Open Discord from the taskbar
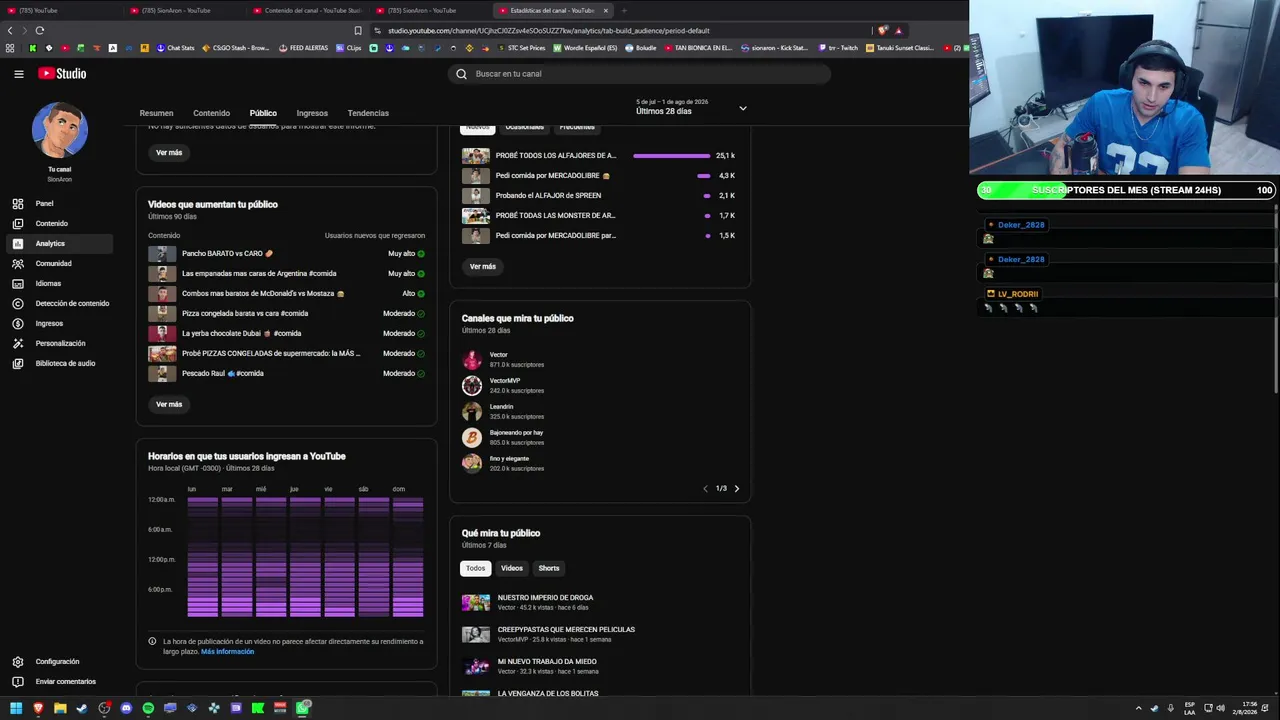 (126, 708)
